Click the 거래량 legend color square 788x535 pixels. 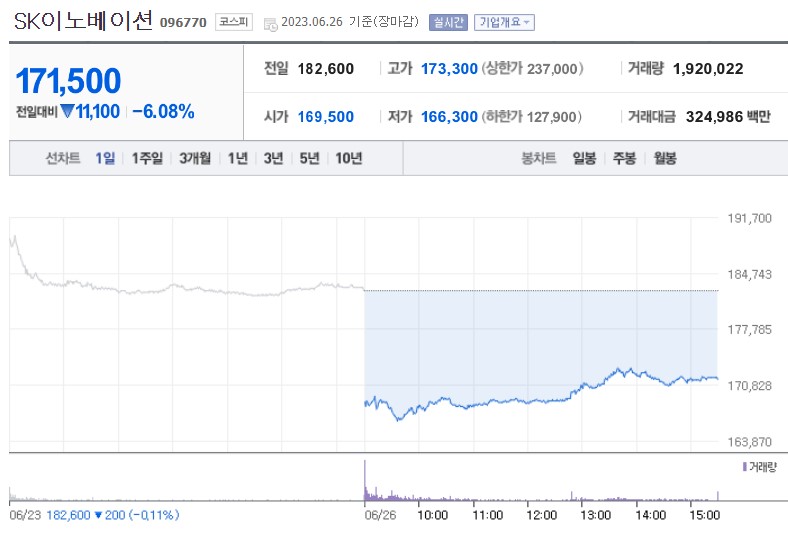pos(744,467)
